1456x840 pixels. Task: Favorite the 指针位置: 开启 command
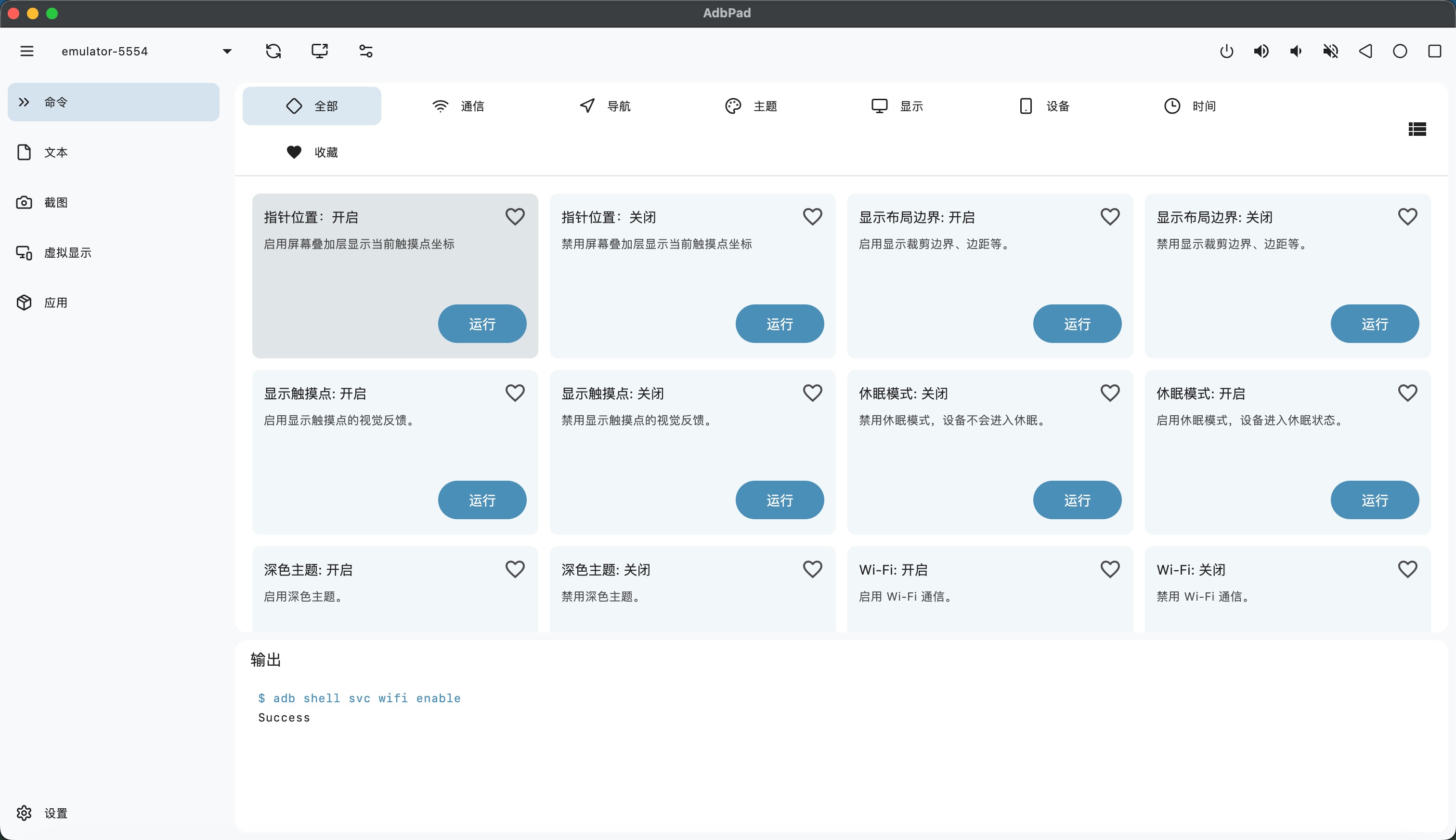point(515,217)
